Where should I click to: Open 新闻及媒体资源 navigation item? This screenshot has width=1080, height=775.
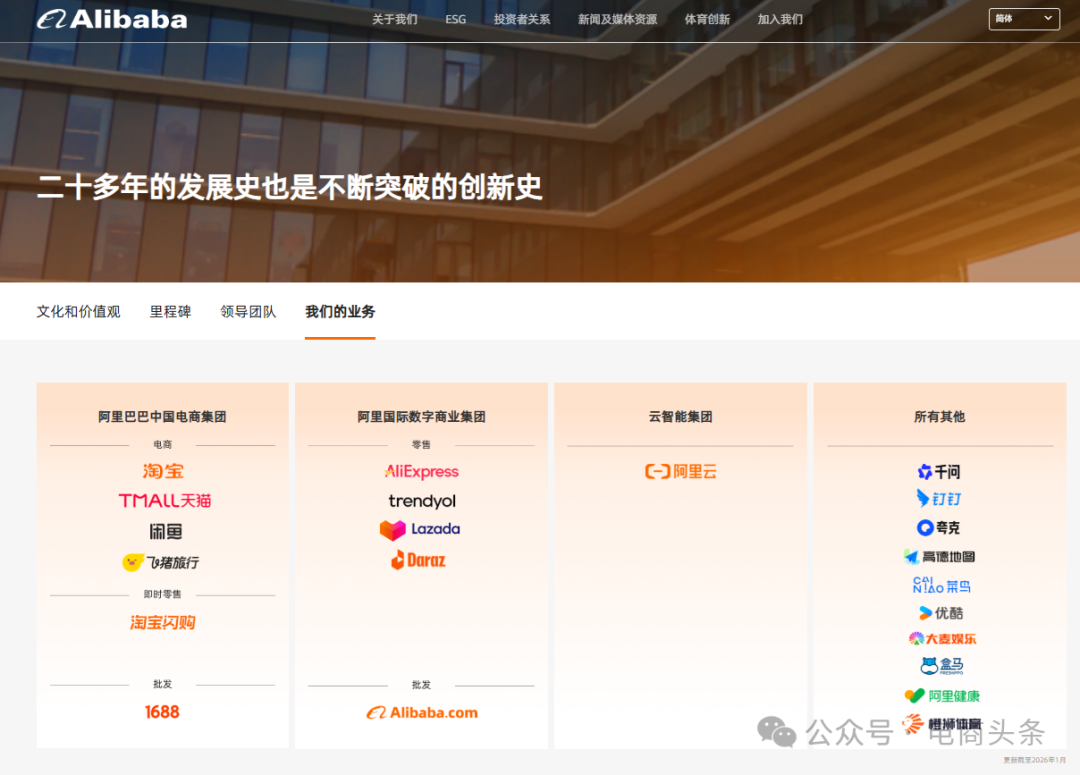(617, 19)
